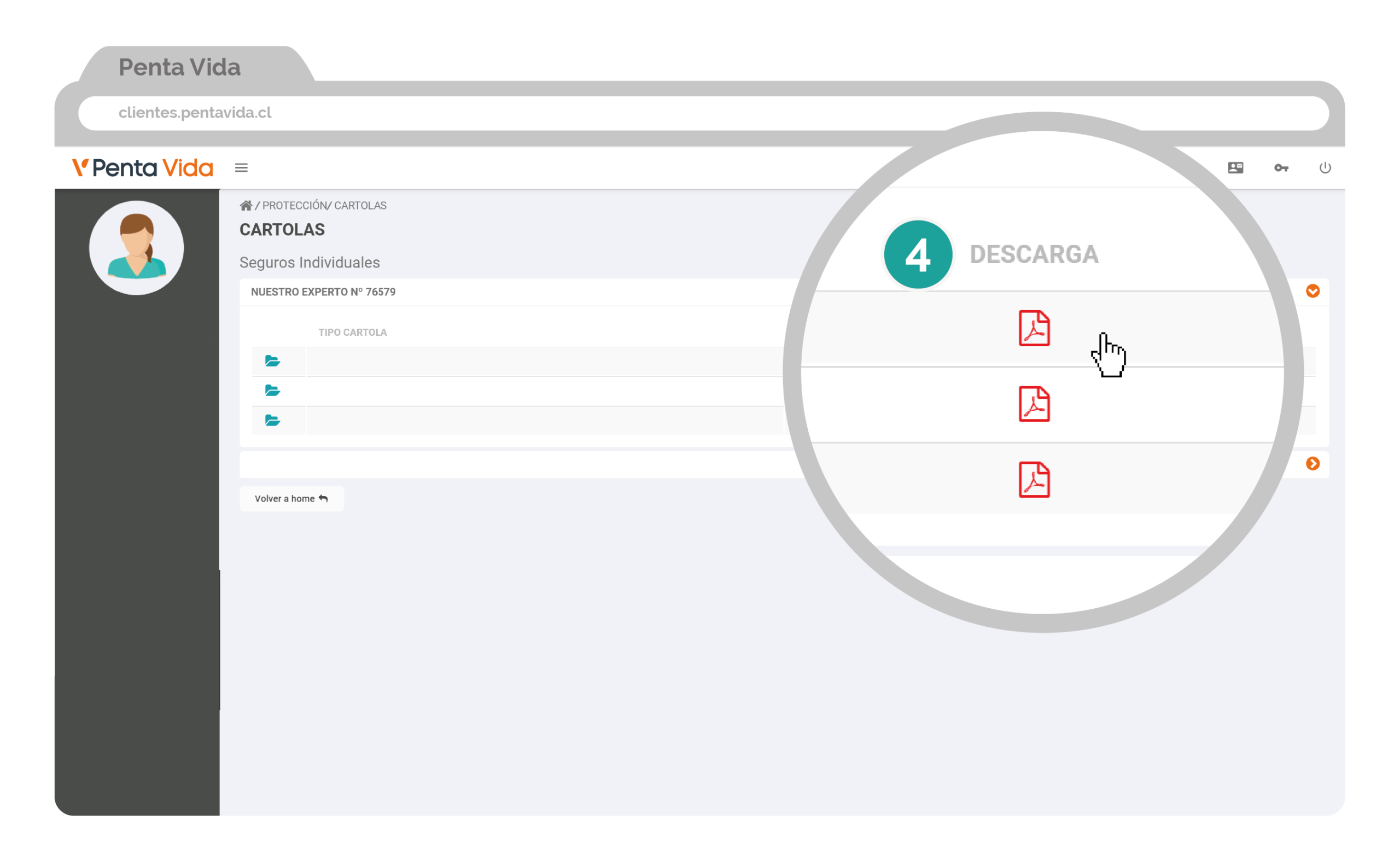Viewport: 1400px width, 862px height.
Task: Click the Seguros Individuales heading
Action: pos(310,263)
